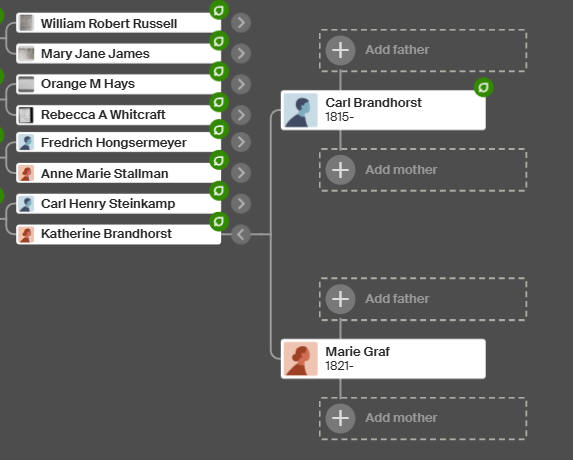Click the plus icon for Marie Graf's mother
Screen dimensions: 573x460
(x=340, y=418)
